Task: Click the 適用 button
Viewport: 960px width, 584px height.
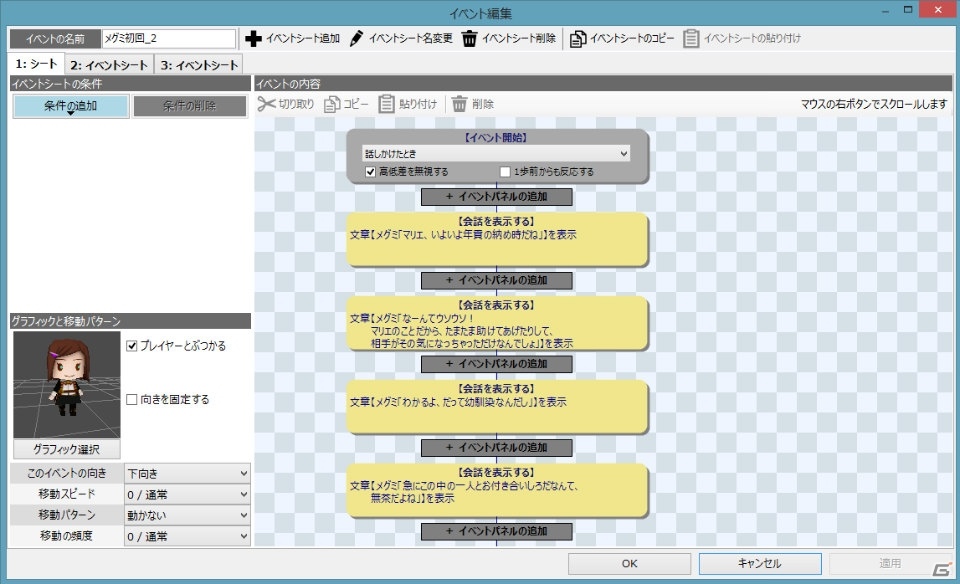Action: (890, 564)
